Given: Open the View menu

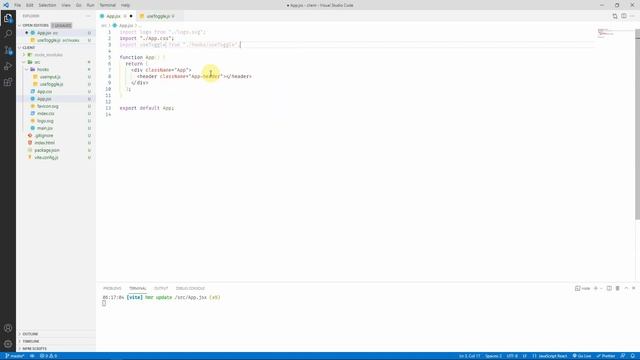Looking at the screenshot, I should point(66,5).
